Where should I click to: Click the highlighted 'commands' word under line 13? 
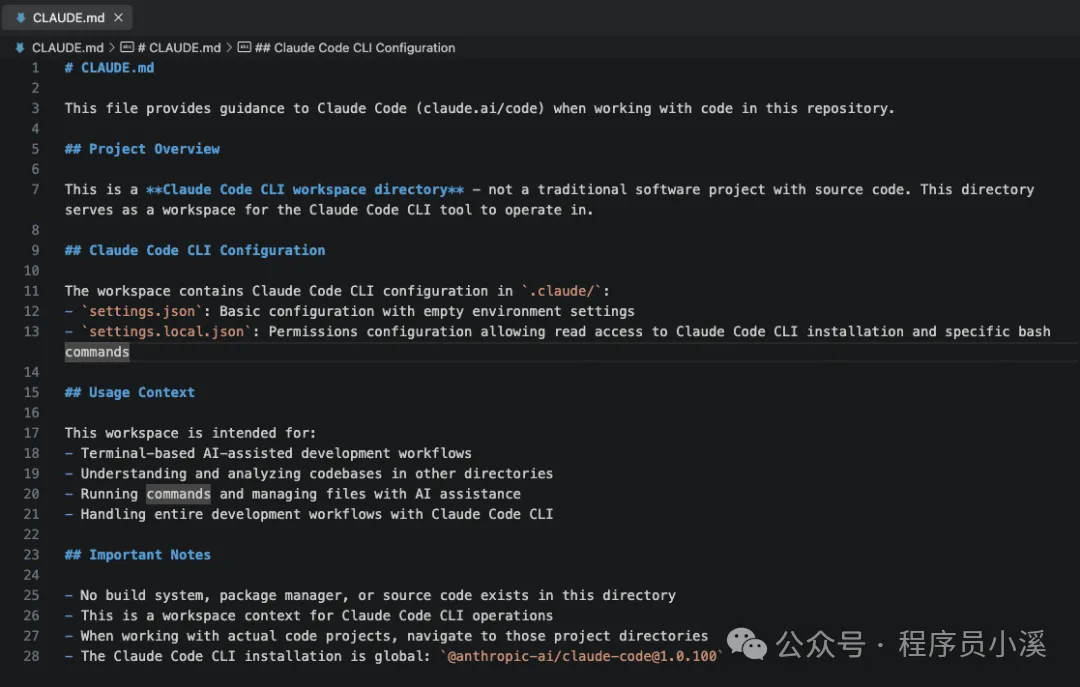point(97,352)
